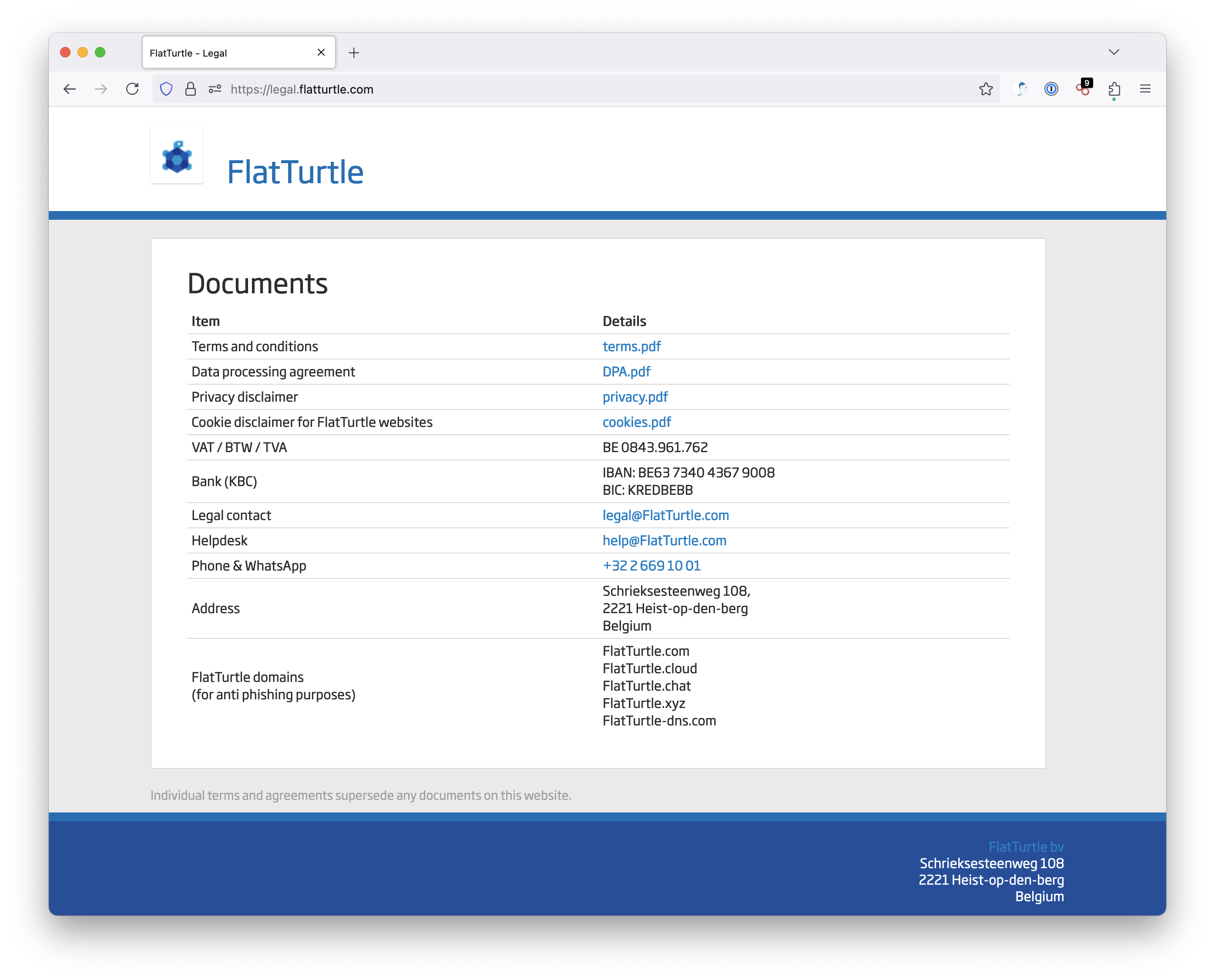Close the FlatTurtle - Legal tab
Screen dimensions: 1215x980
(321, 53)
